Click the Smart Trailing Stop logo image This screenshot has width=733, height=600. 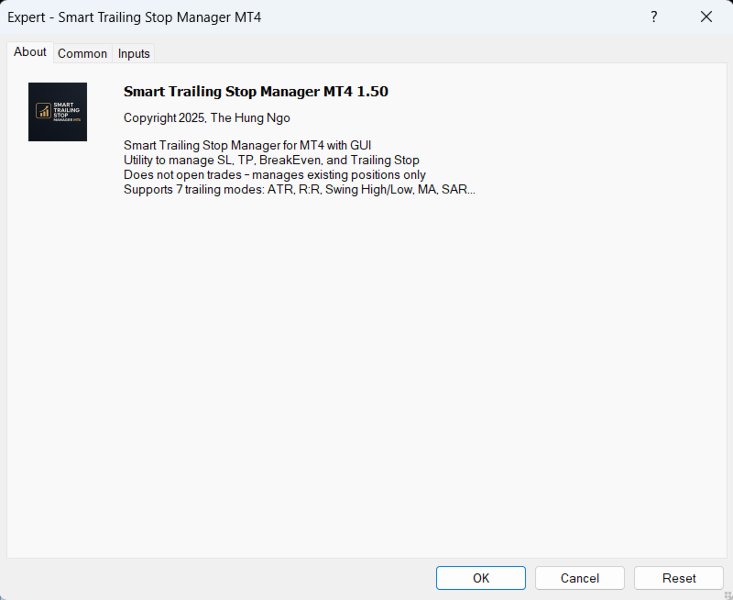coord(57,112)
